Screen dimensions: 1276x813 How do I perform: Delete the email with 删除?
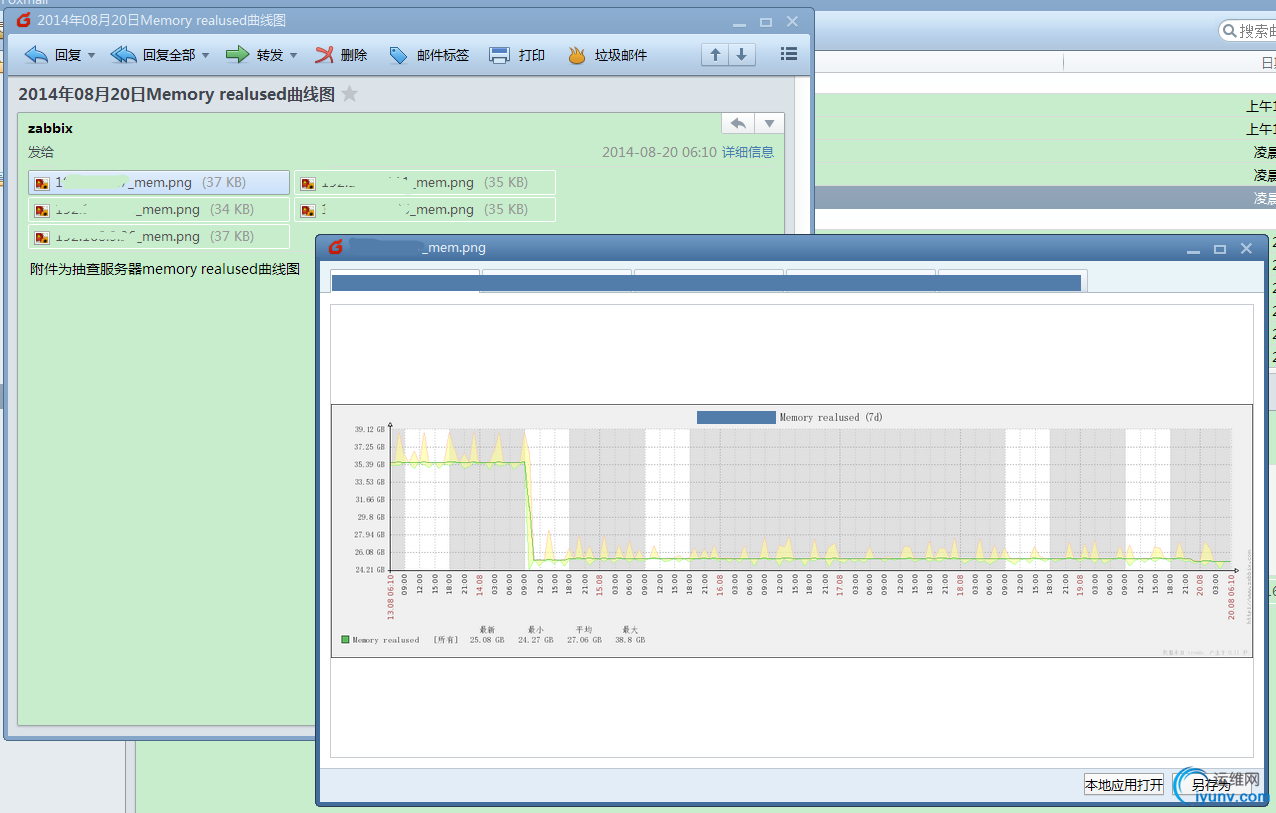(341, 55)
